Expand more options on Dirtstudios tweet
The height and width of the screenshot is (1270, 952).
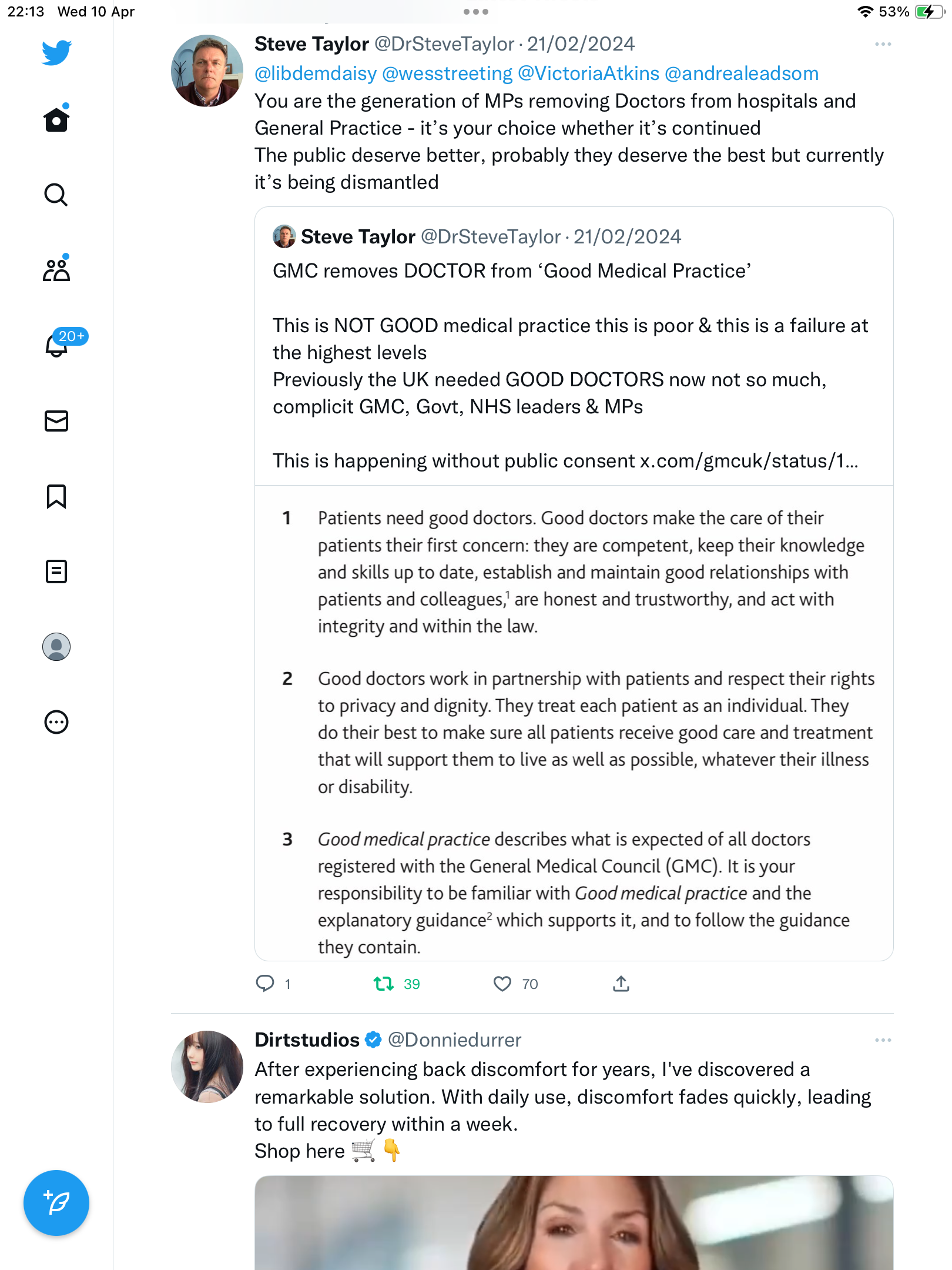[x=883, y=1041]
